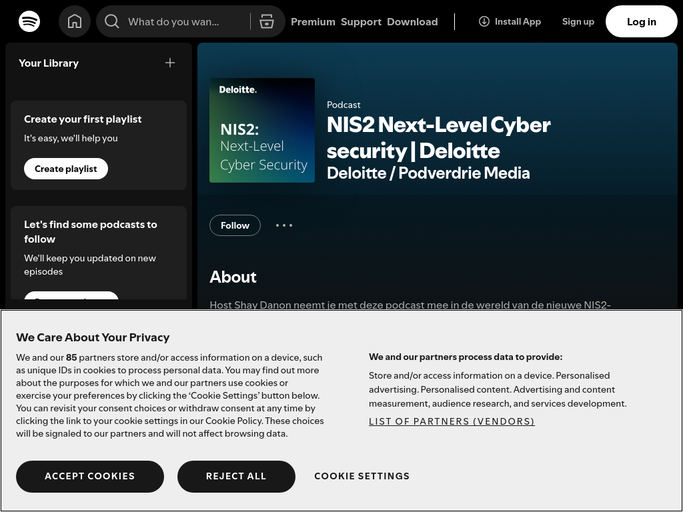Click the search magnifier icon
The height and width of the screenshot is (512, 683).
tap(112, 21)
